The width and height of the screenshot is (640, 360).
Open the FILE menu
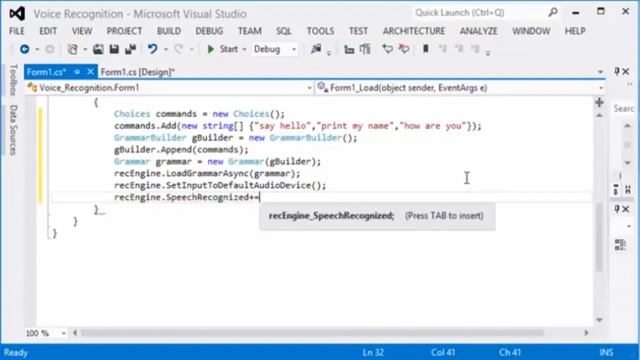pos(17,31)
